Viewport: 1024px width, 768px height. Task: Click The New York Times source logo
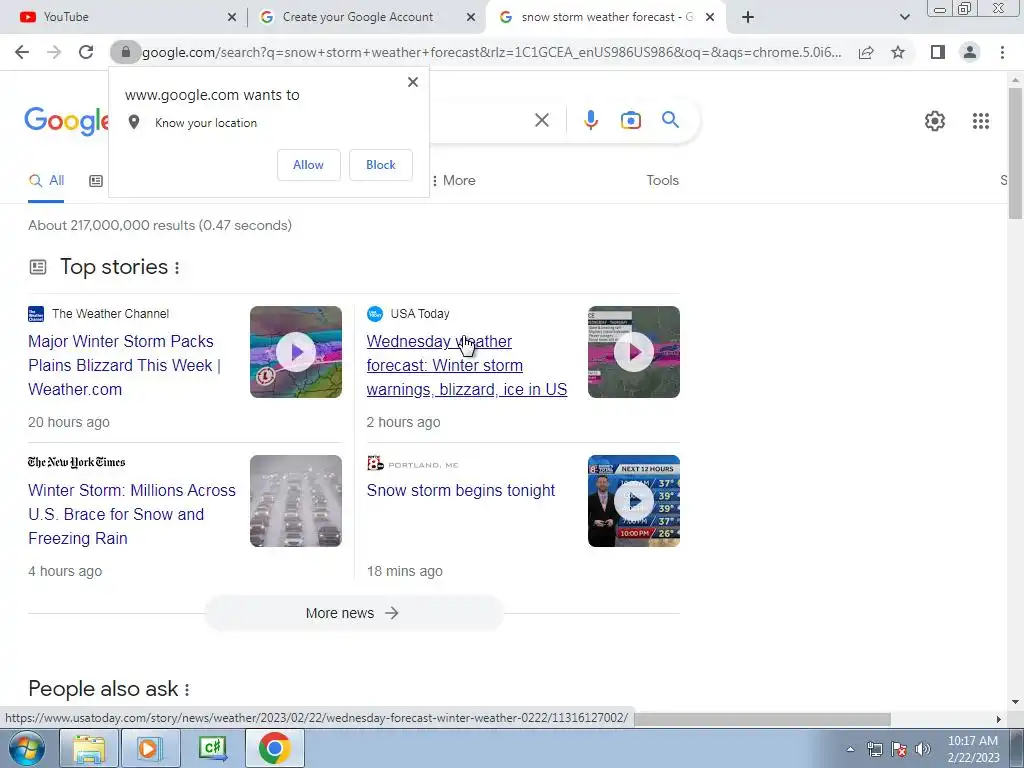[76, 462]
